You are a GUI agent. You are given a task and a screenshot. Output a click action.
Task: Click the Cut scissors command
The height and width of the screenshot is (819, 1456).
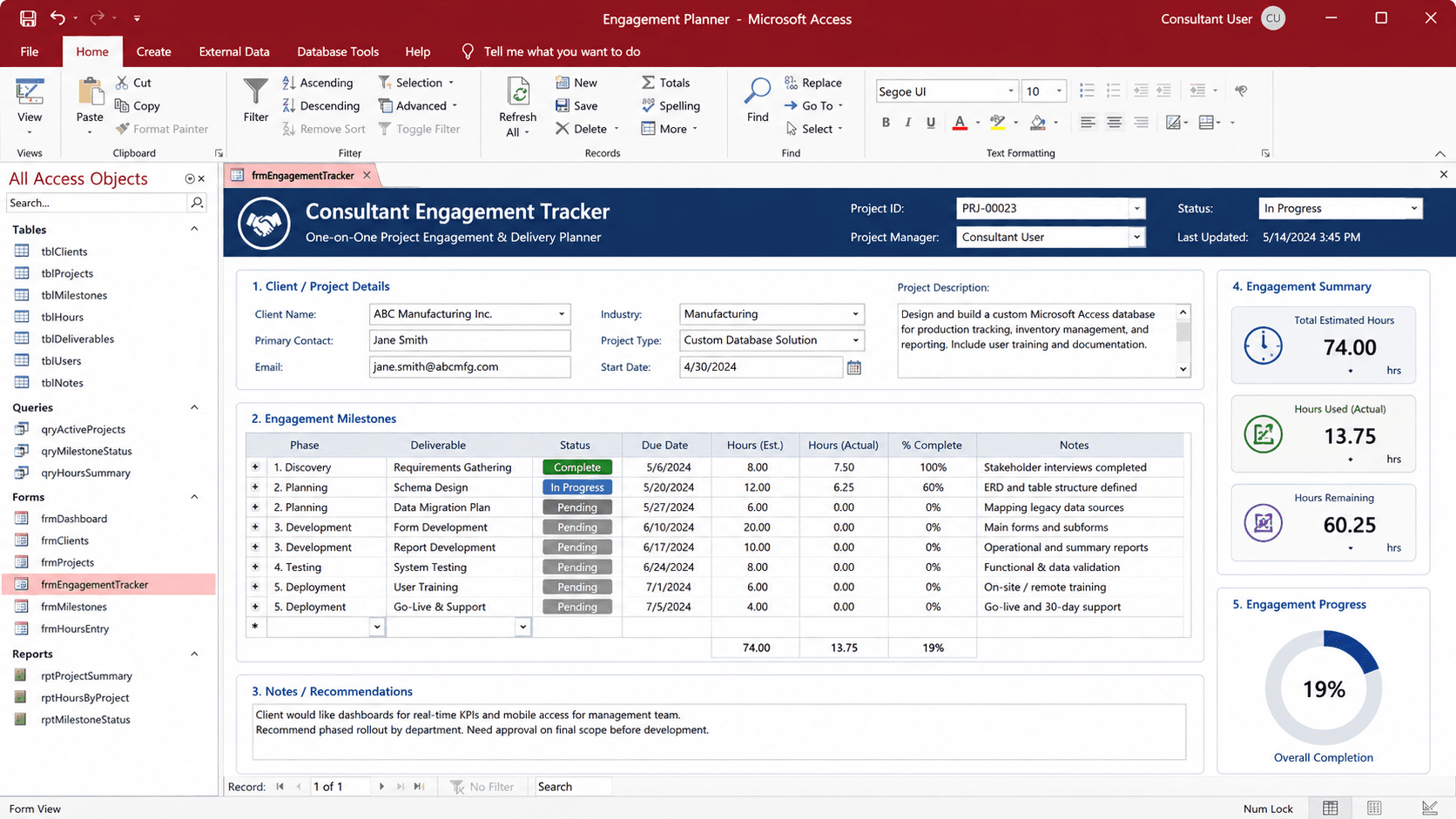(x=133, y=83)
